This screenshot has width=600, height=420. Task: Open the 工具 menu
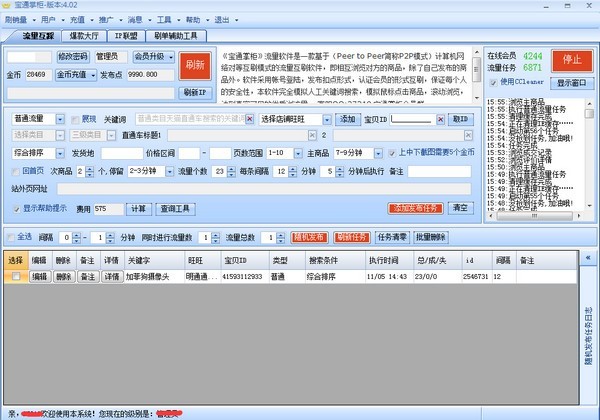click(x=164, y=20)
